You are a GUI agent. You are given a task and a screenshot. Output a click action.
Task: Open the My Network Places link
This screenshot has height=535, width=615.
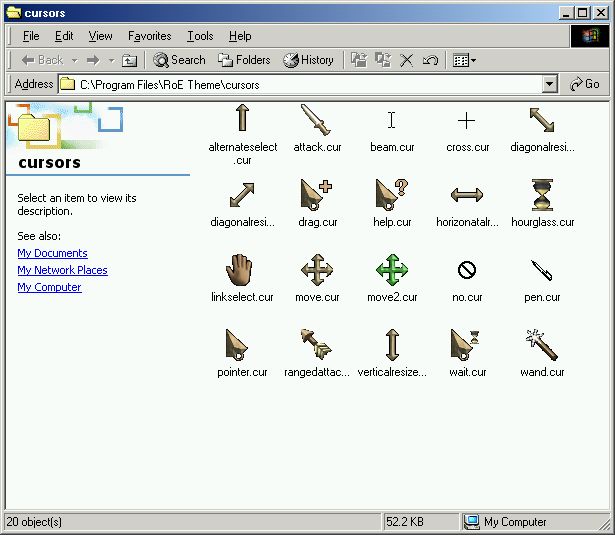62,270
